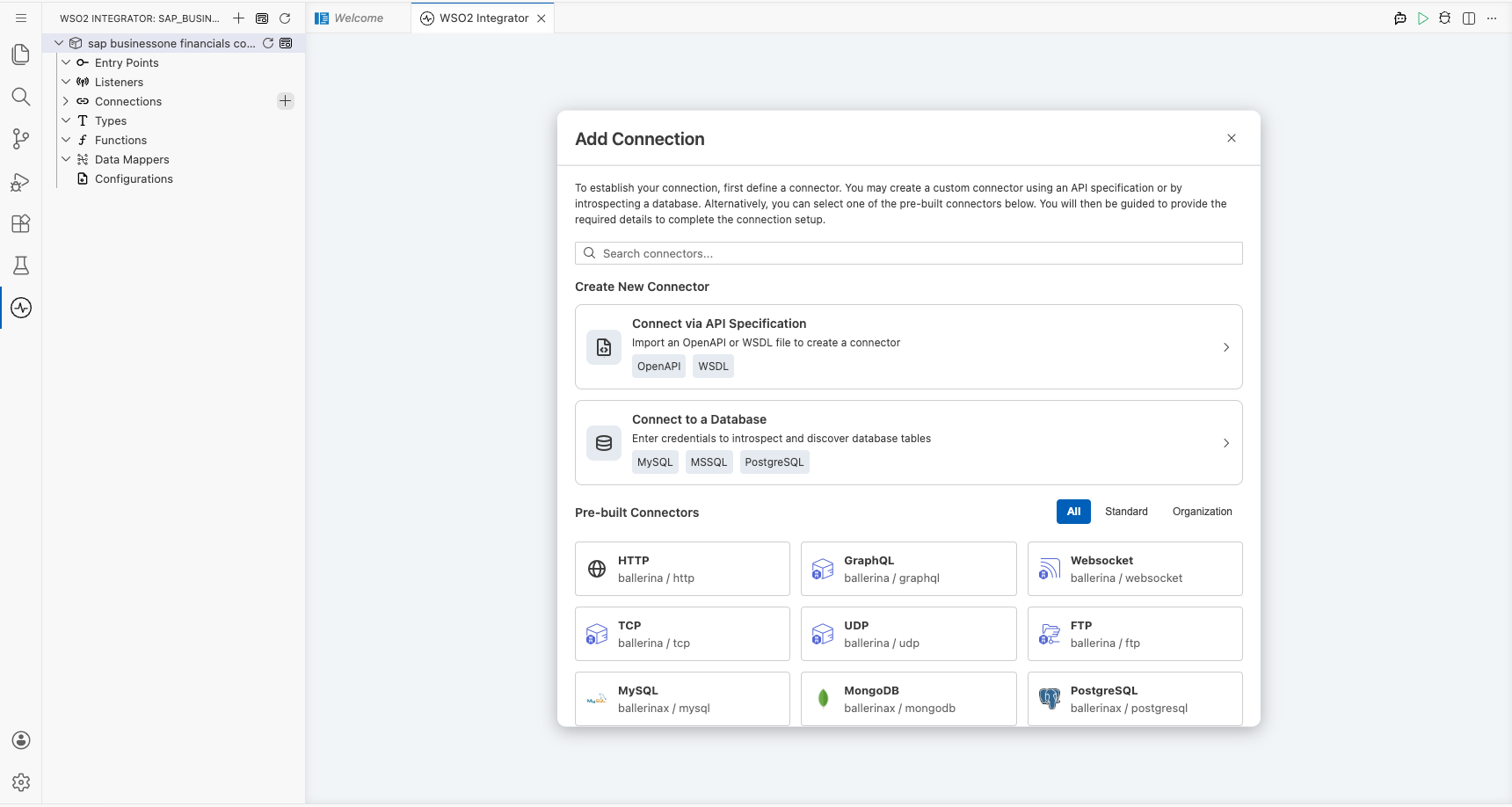Choose the GraphQL connector card

[909, 569]
